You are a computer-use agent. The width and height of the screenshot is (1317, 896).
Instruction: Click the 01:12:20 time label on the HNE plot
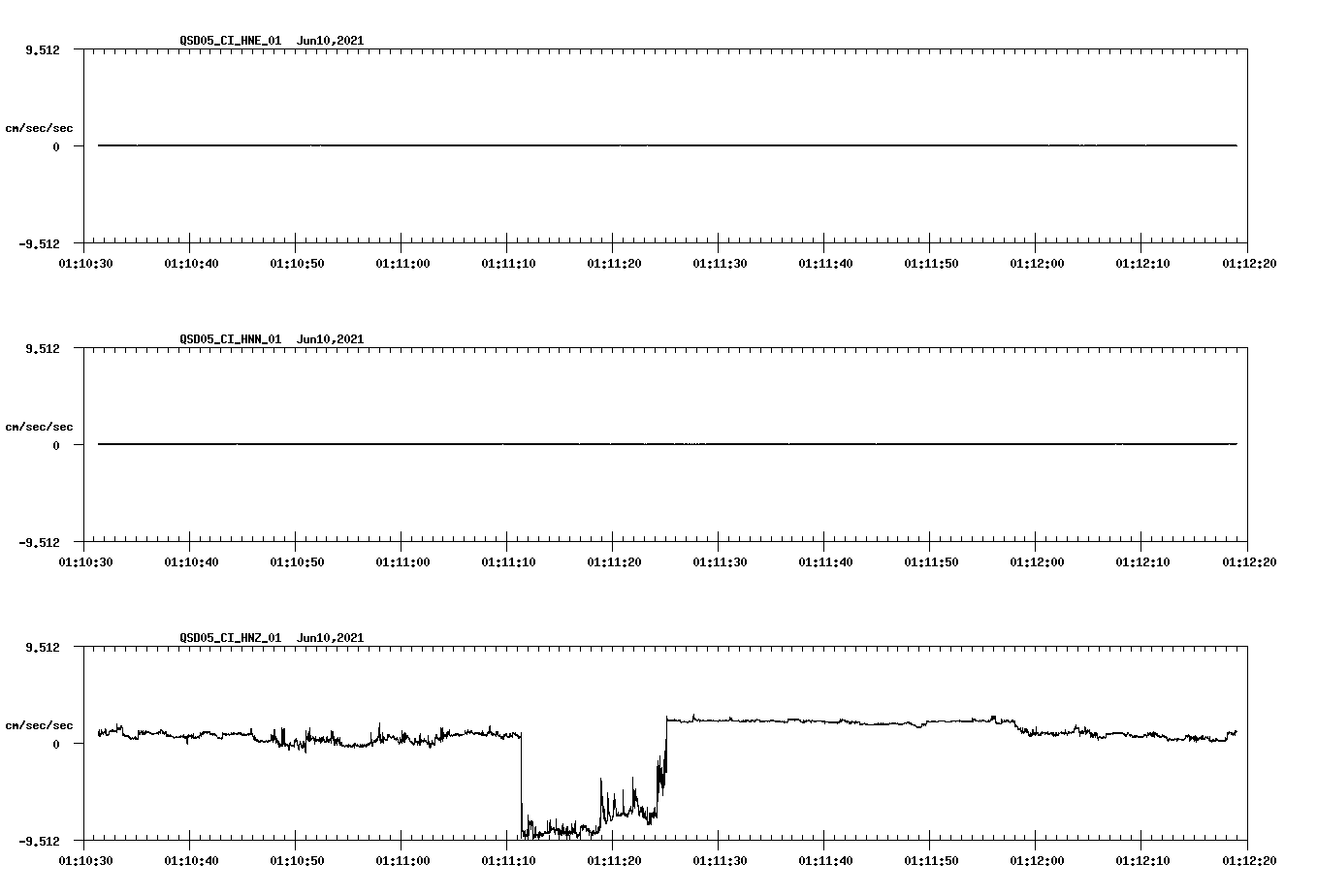[1247, 264]
